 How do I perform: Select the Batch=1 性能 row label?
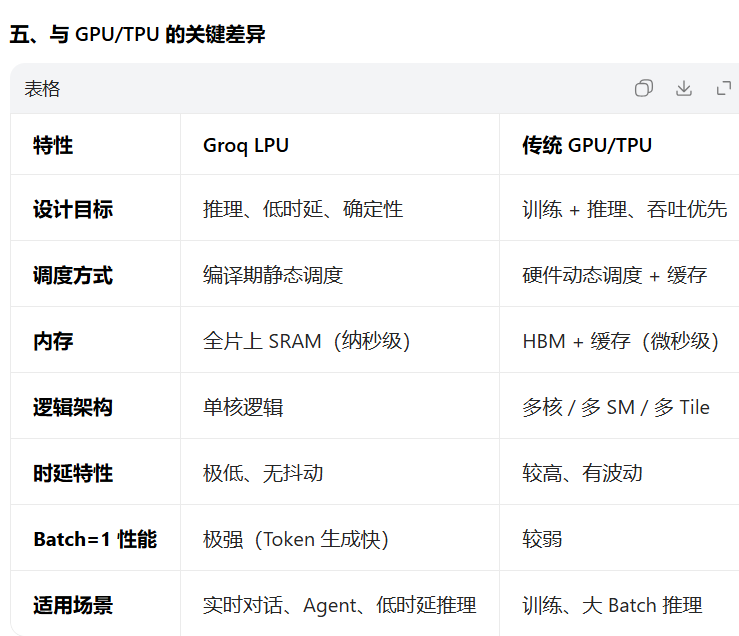tap(95, 539)
